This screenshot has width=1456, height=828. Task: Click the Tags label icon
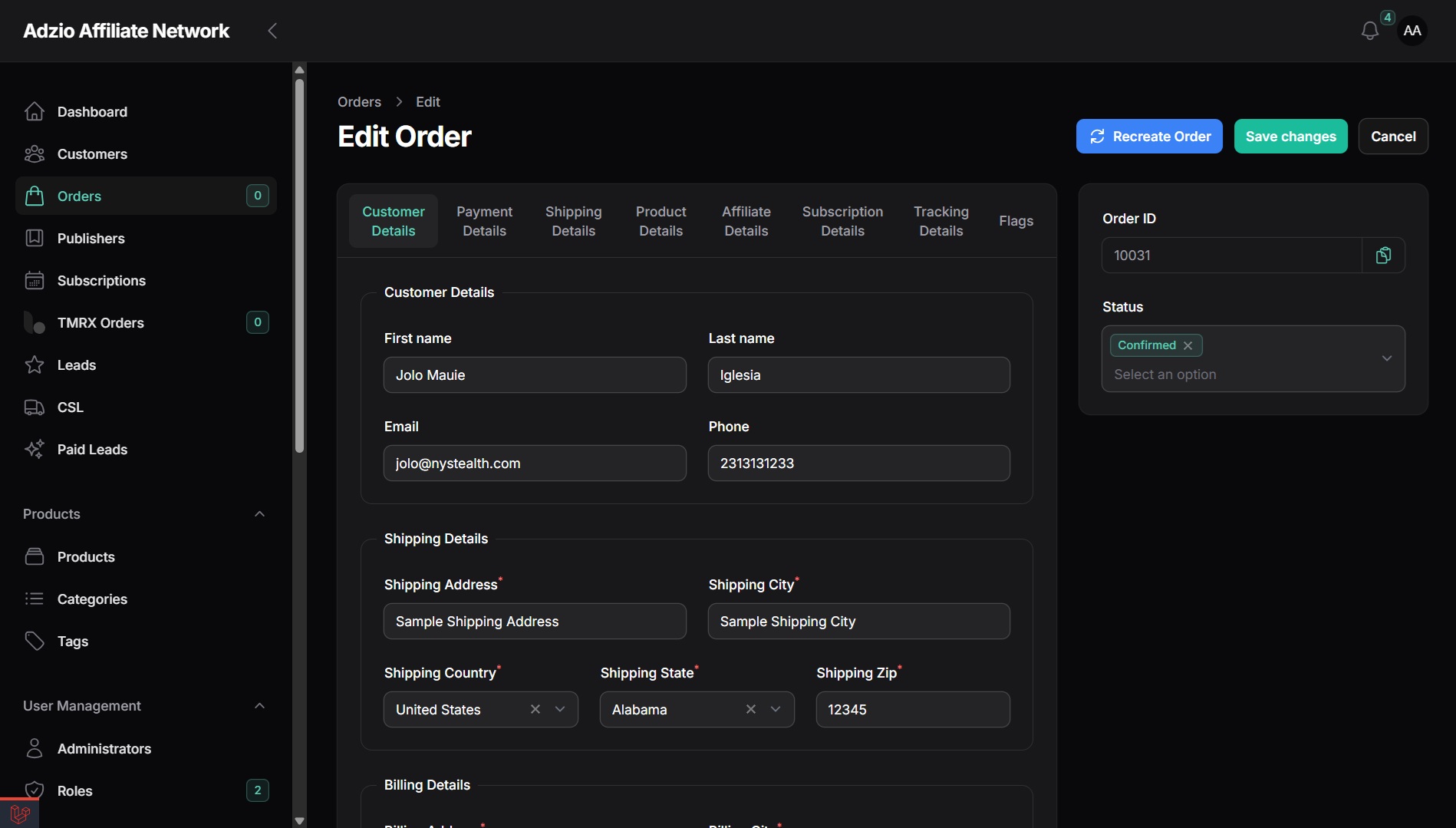(x=35, y=642)
